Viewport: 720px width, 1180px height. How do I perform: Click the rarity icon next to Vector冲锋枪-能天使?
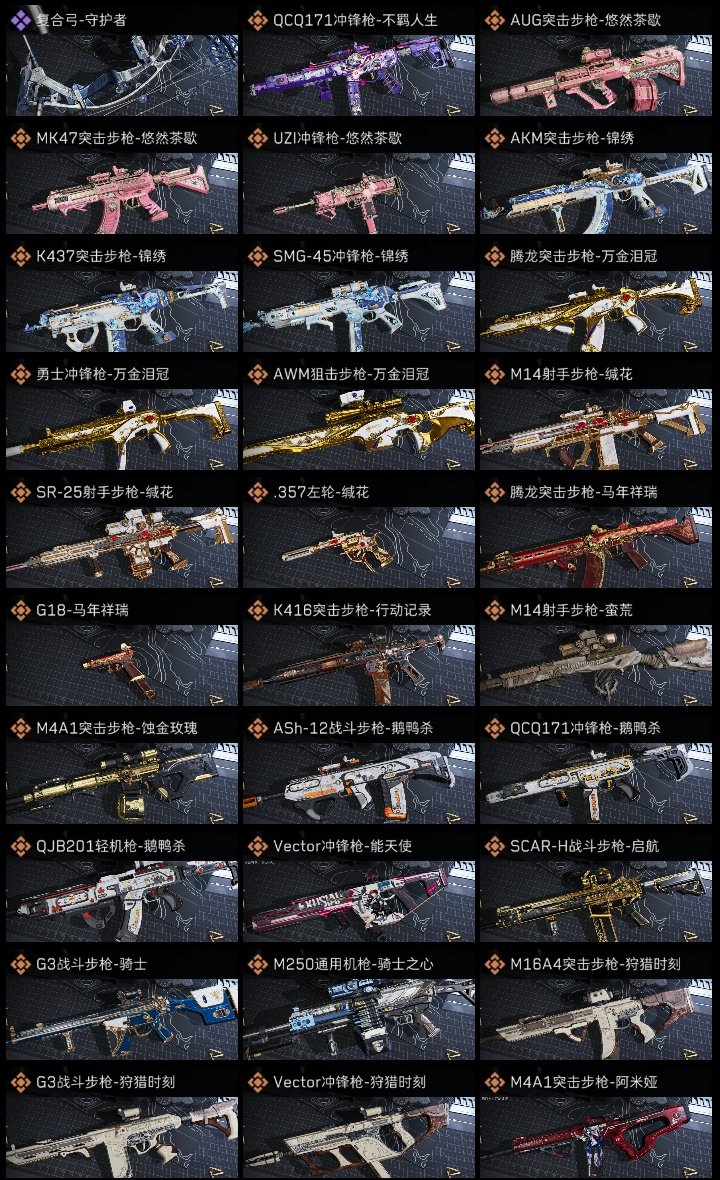[258, 846]
